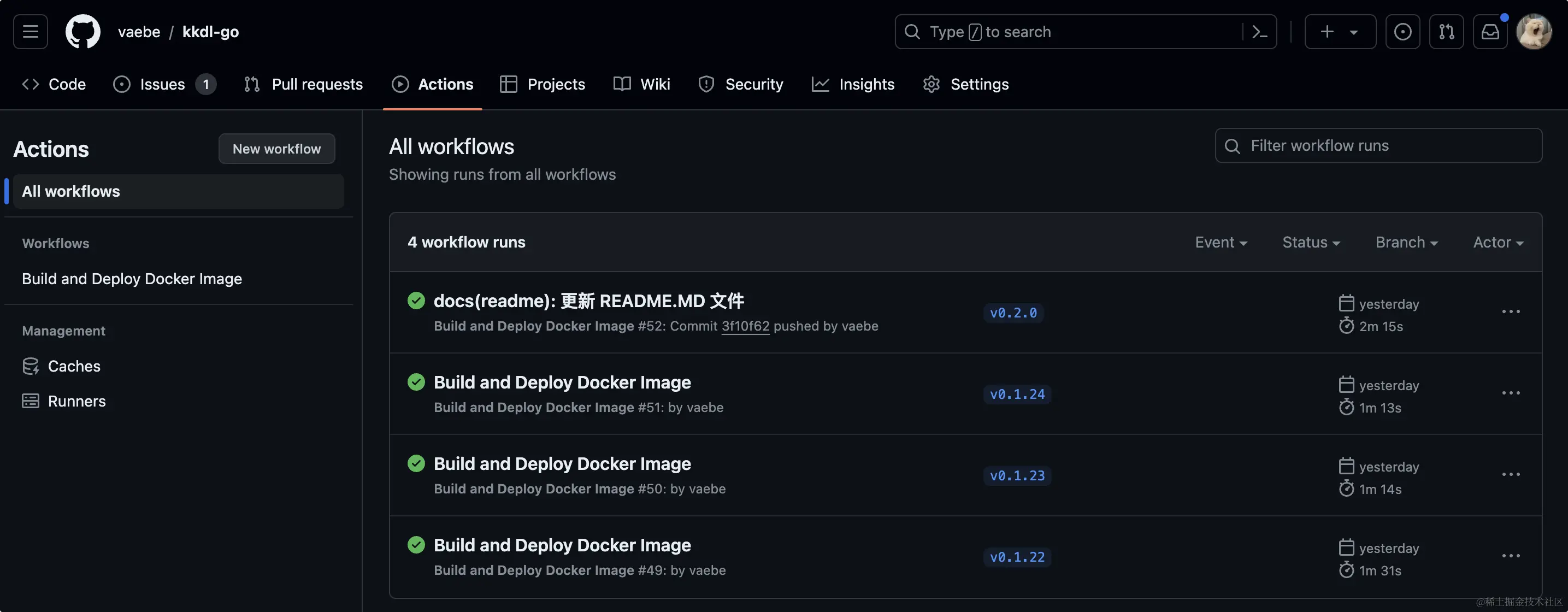Open the command palette icon
Image resolution: width=1568 pixels, height=612 pixels.
[1259, 32]
